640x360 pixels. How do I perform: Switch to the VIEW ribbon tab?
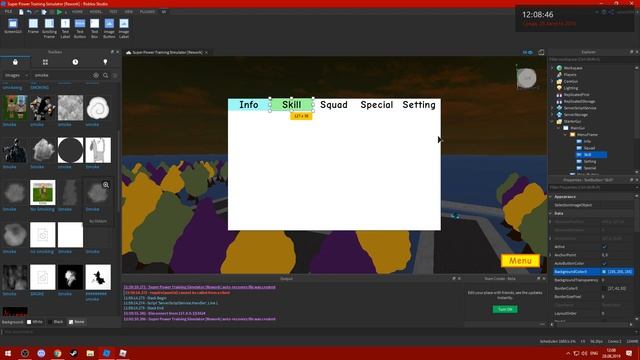[x=129, y=12]
